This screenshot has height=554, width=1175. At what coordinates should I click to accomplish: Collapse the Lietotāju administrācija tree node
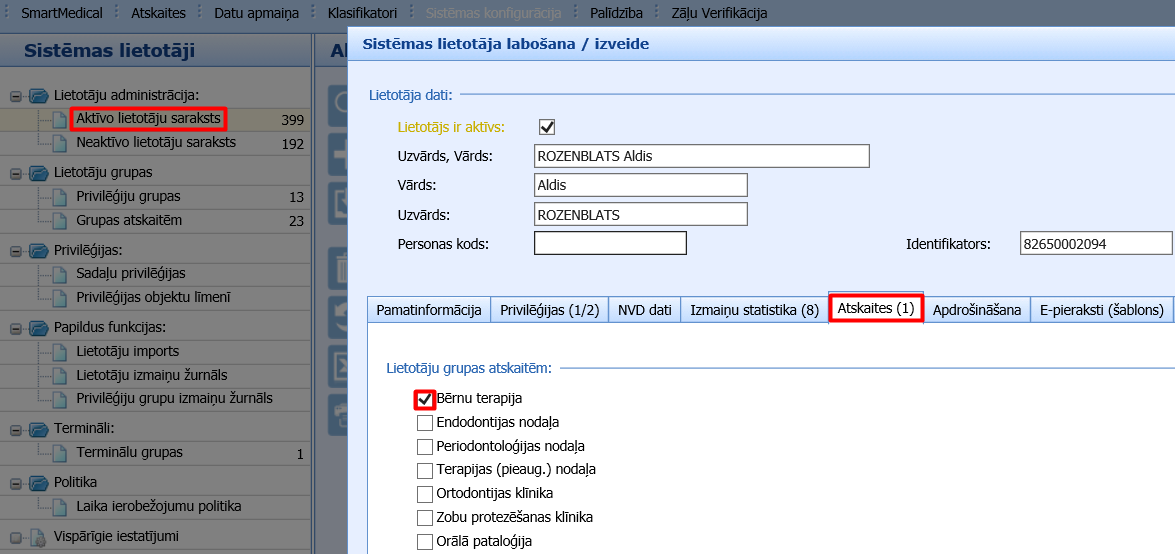coord(16,96)
